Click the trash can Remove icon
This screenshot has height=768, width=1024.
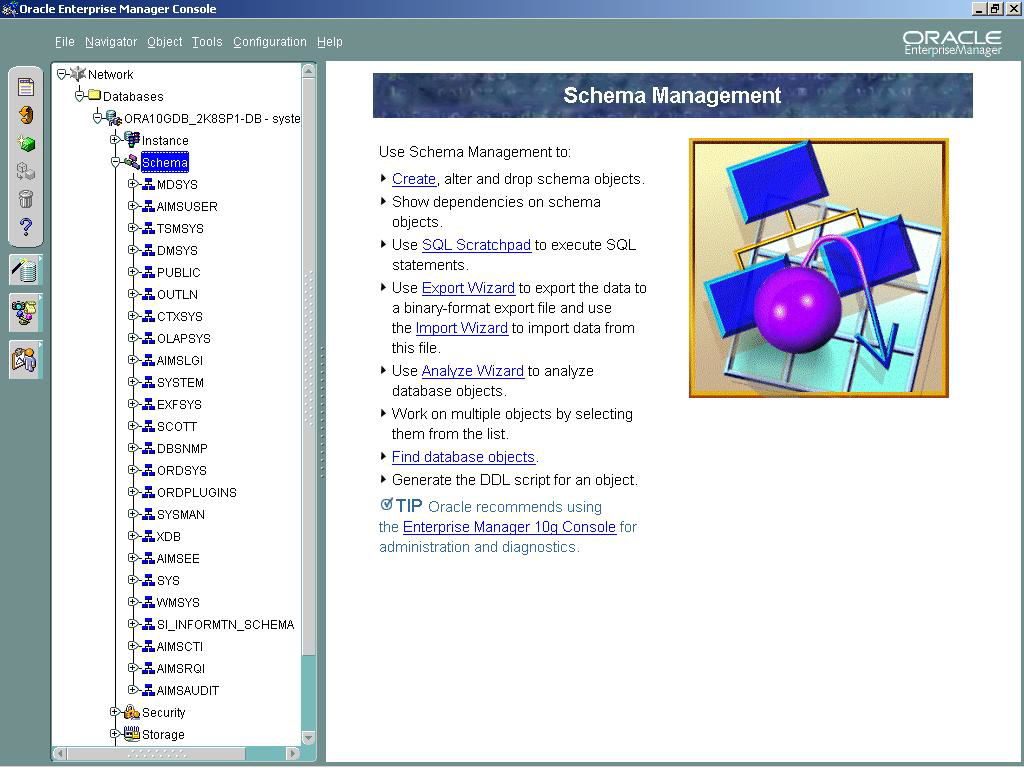[26, 199]
